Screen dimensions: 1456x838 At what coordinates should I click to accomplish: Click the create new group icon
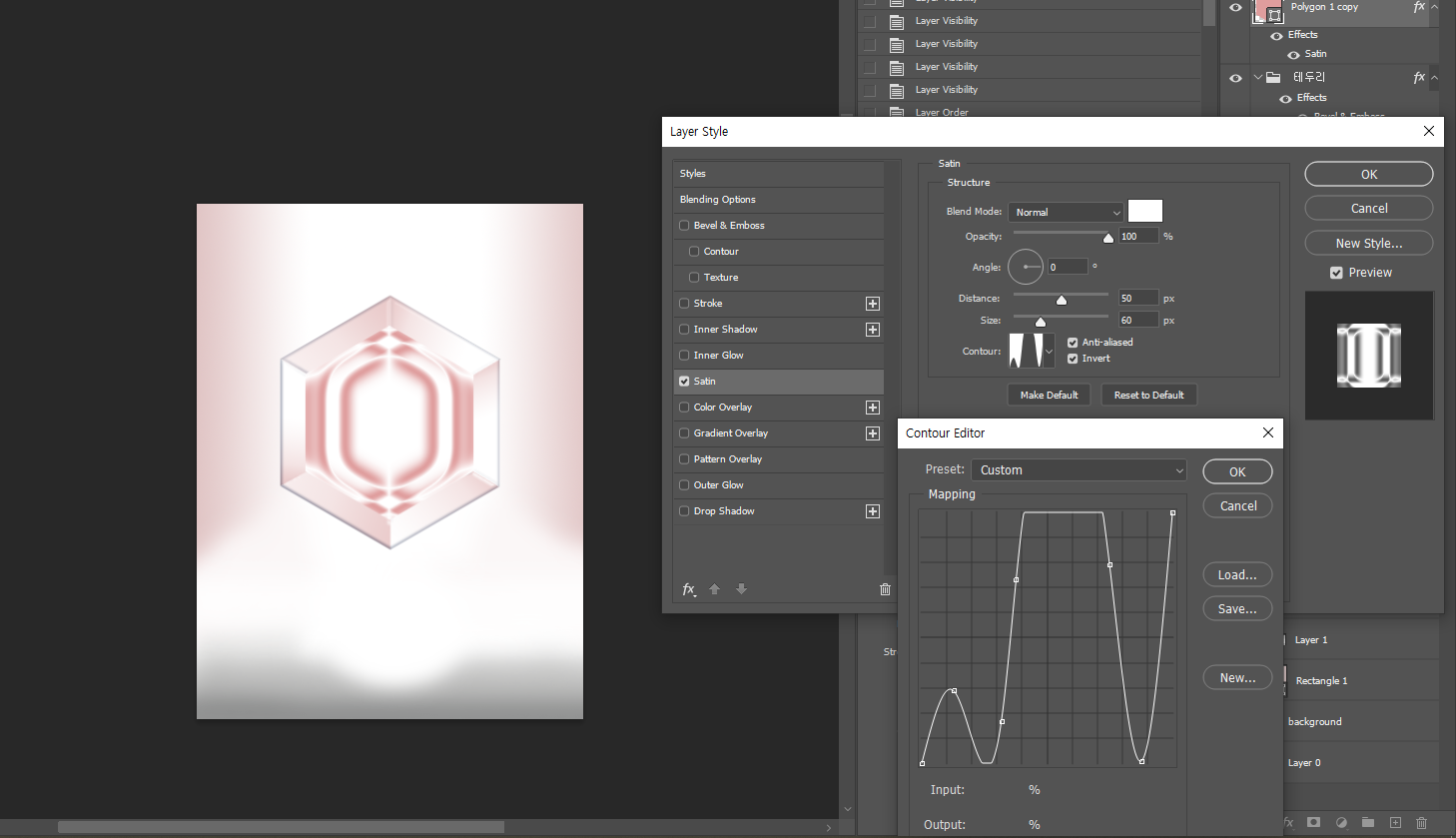[1368, 823]
